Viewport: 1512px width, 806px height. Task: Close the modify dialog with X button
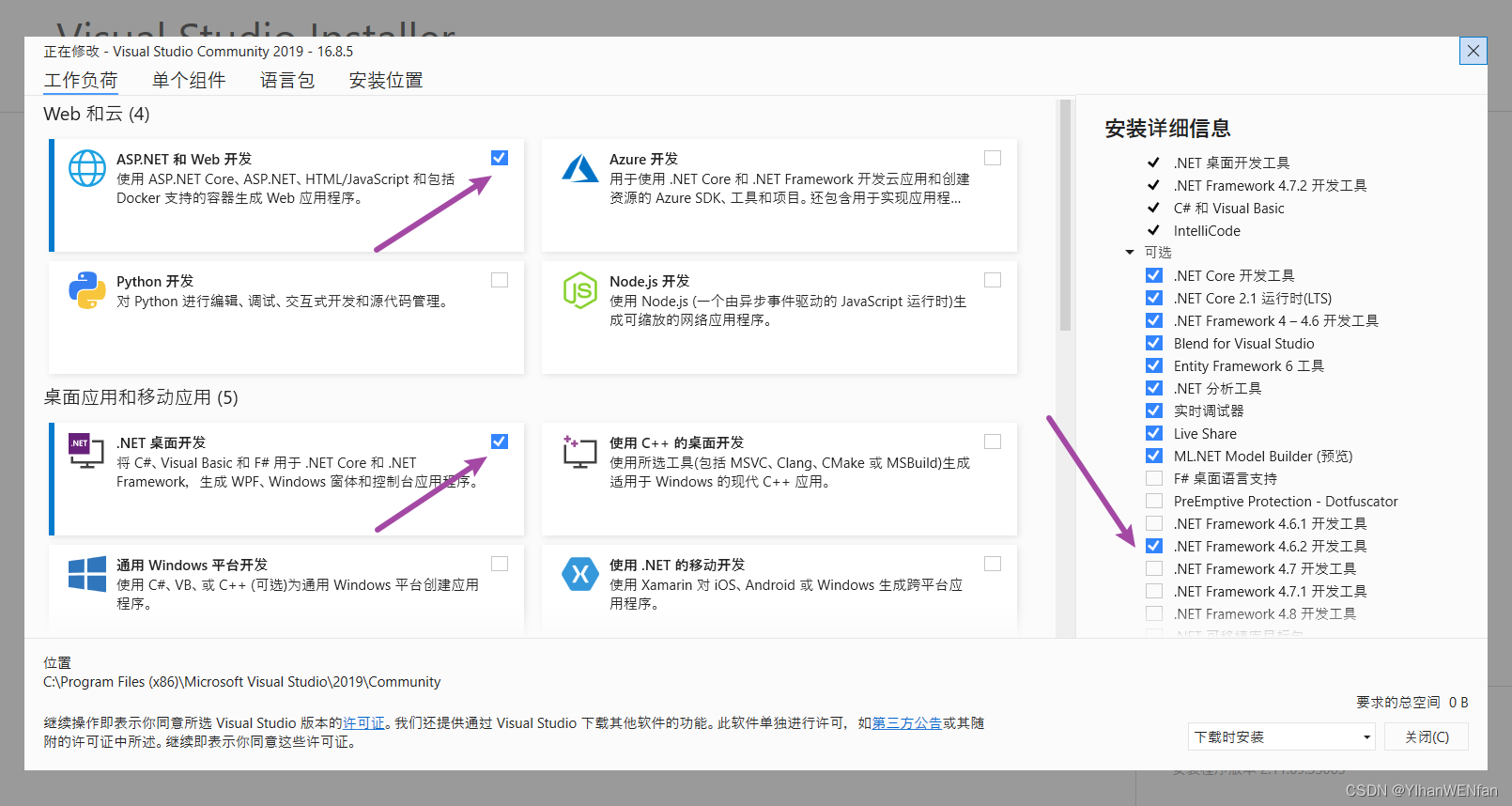pyautogui.click(x=1473, y=51)
